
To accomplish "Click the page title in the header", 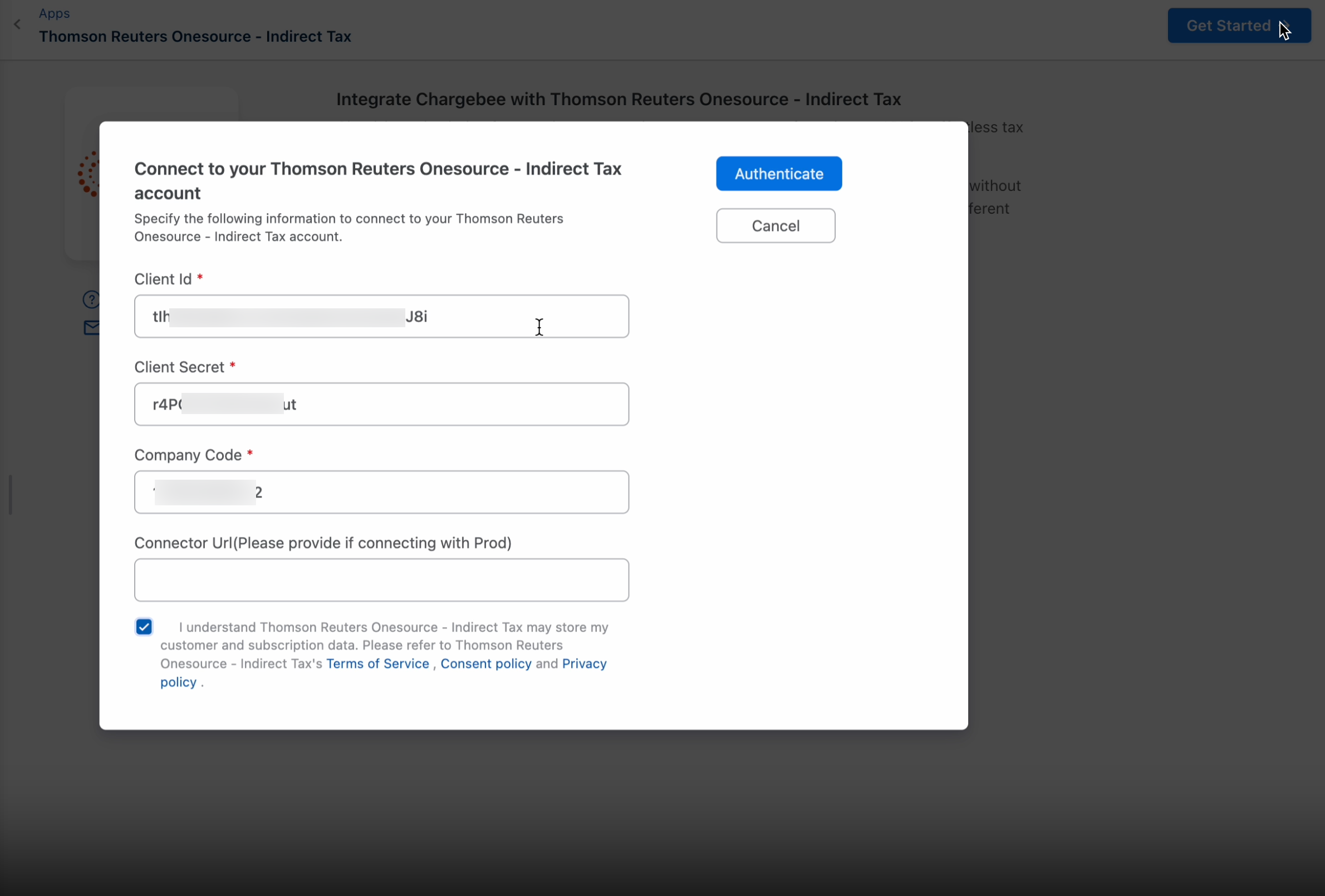I will coord(195,37).
